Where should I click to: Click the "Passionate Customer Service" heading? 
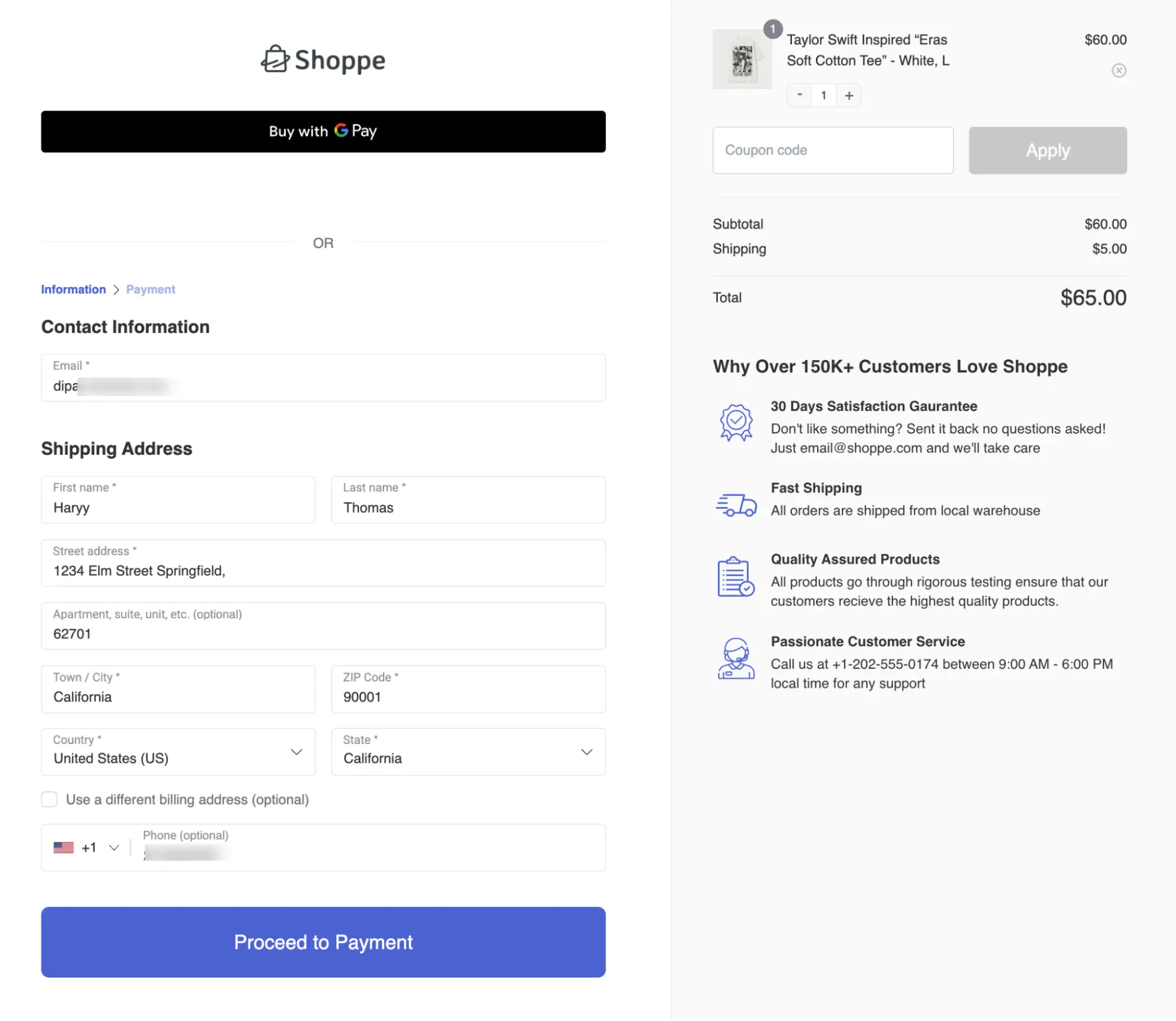click(868, 642)
